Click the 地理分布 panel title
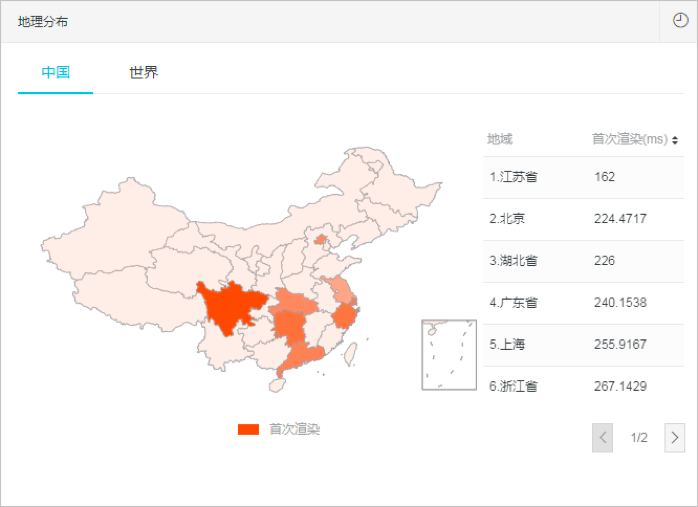Image resolution: width=698 pixels, height=507 pixels. click(x=43, y=21)
